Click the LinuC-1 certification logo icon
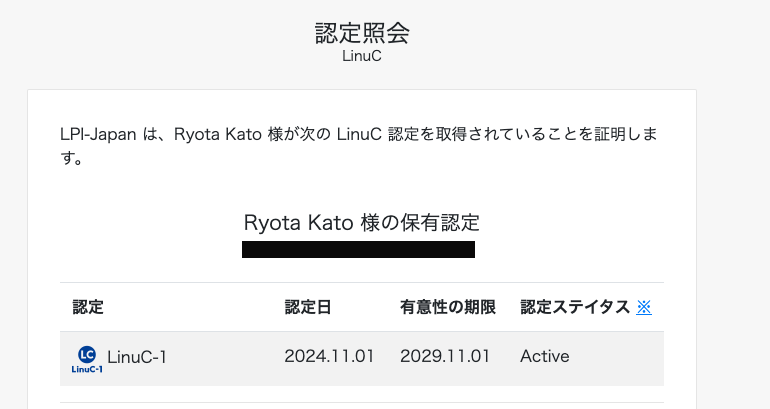 click(x=87, y=358)
